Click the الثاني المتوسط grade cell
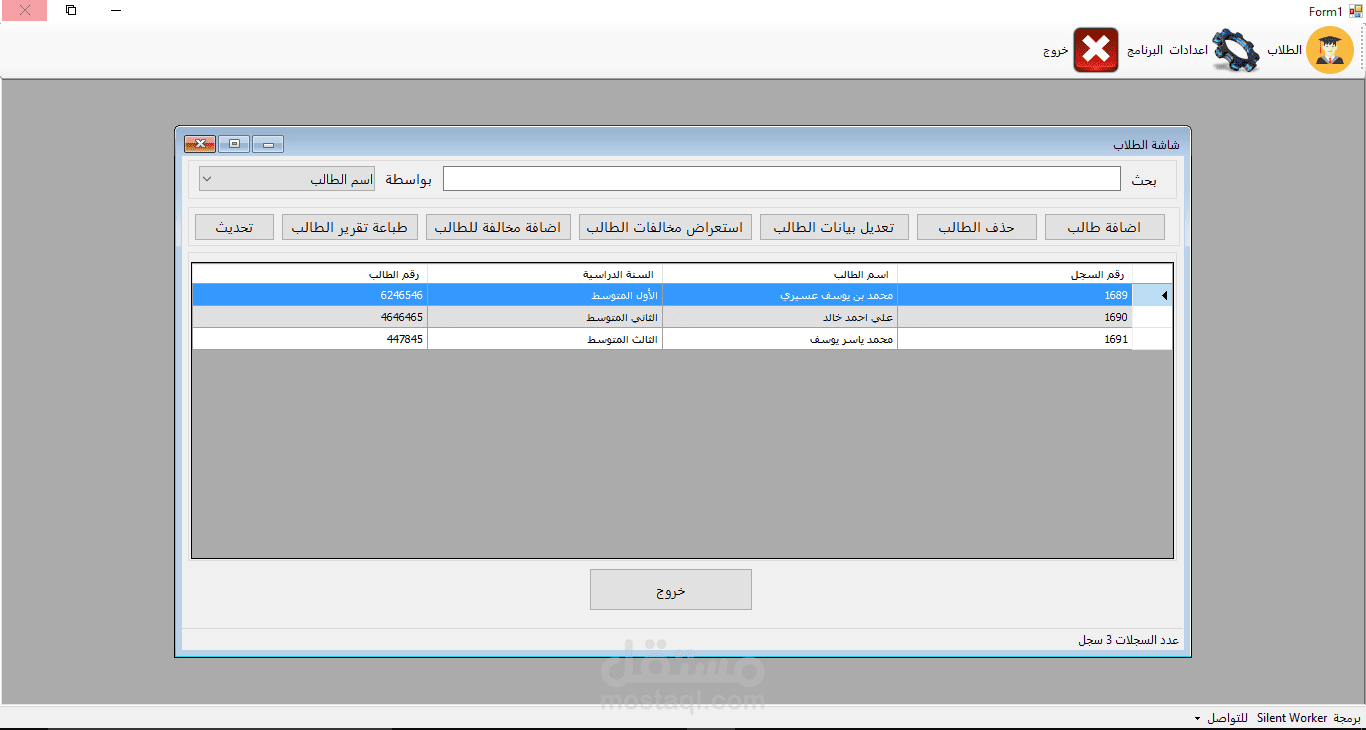Screen dimensions: 1366x730 coord(545,317)
